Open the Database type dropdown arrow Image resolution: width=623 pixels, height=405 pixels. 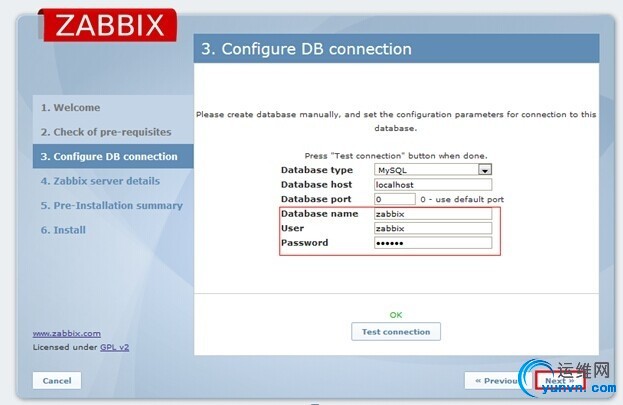485,170
